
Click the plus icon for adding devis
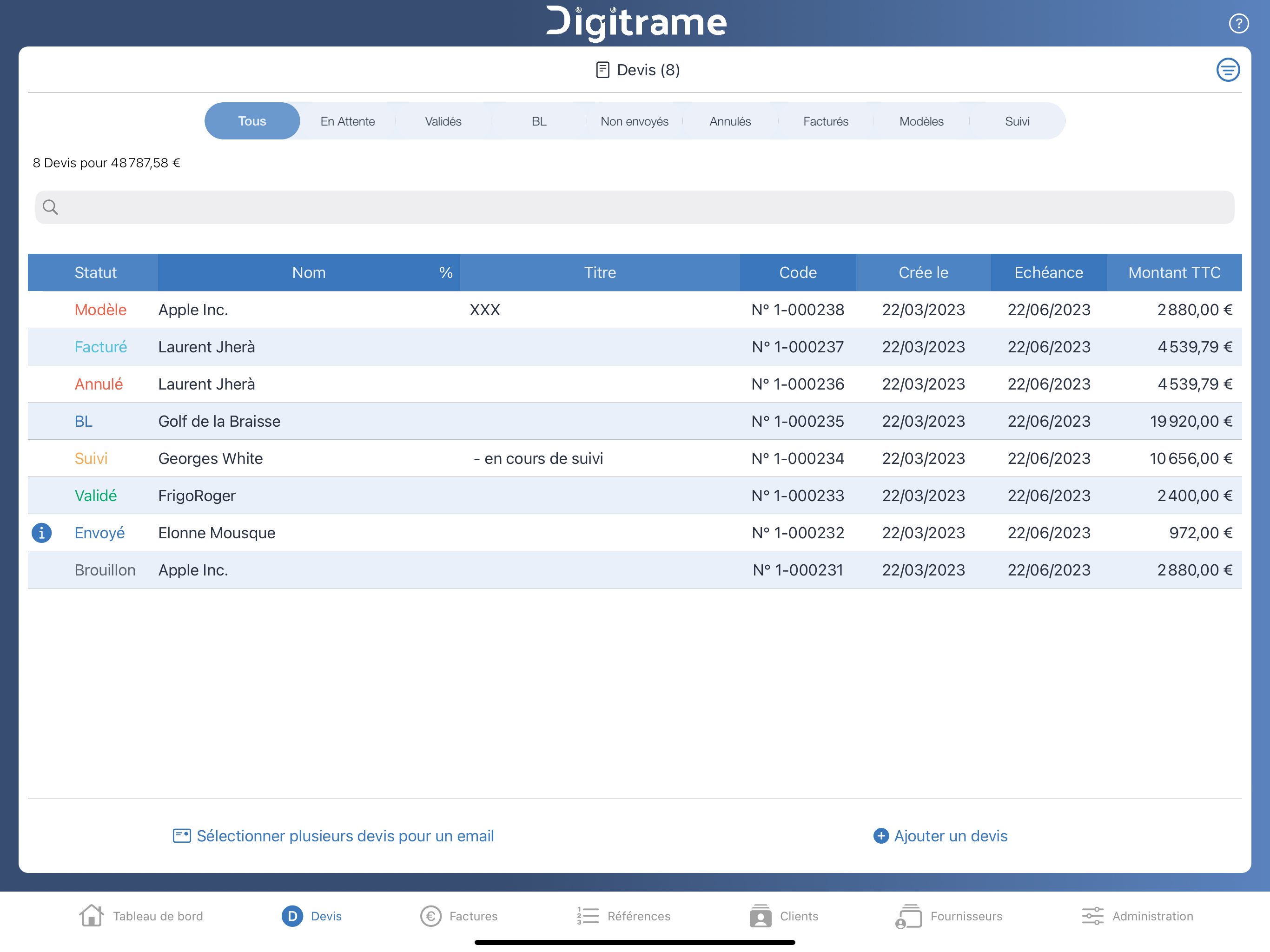881,835
